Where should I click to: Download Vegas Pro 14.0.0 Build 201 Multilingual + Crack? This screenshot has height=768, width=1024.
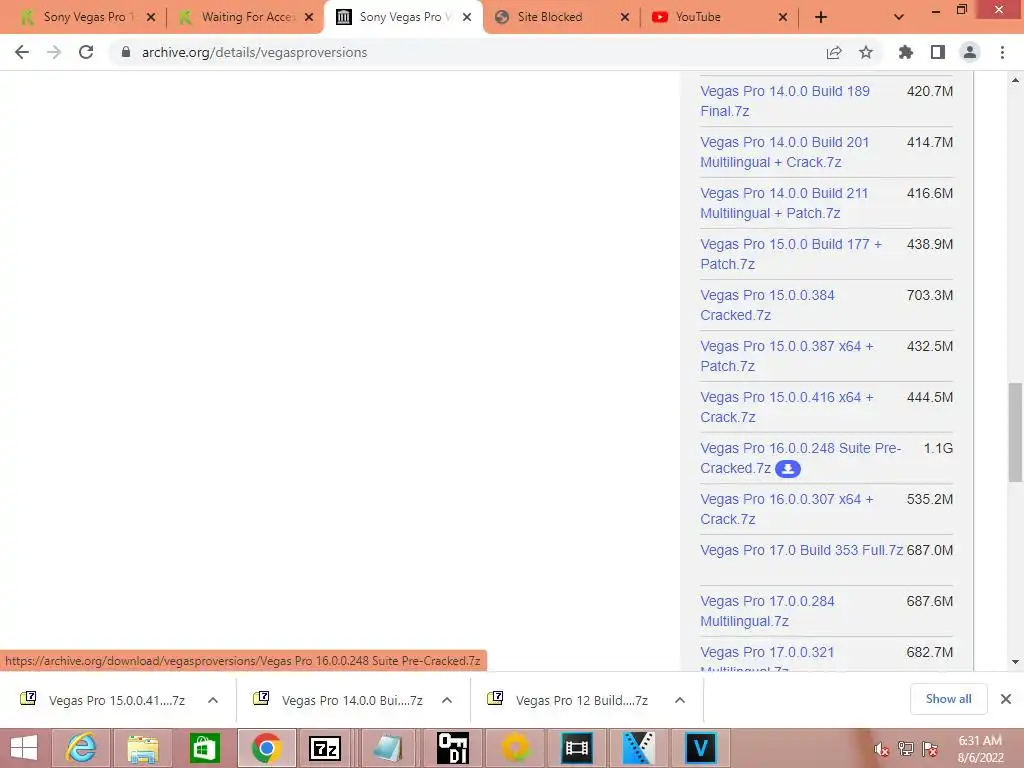coord(784,152)
